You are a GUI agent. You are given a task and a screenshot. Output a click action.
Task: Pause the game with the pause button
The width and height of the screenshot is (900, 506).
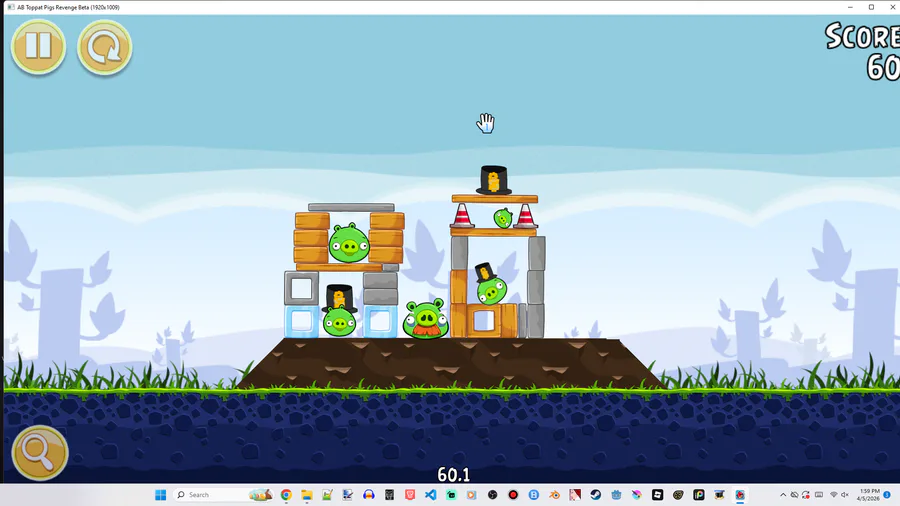38,46
